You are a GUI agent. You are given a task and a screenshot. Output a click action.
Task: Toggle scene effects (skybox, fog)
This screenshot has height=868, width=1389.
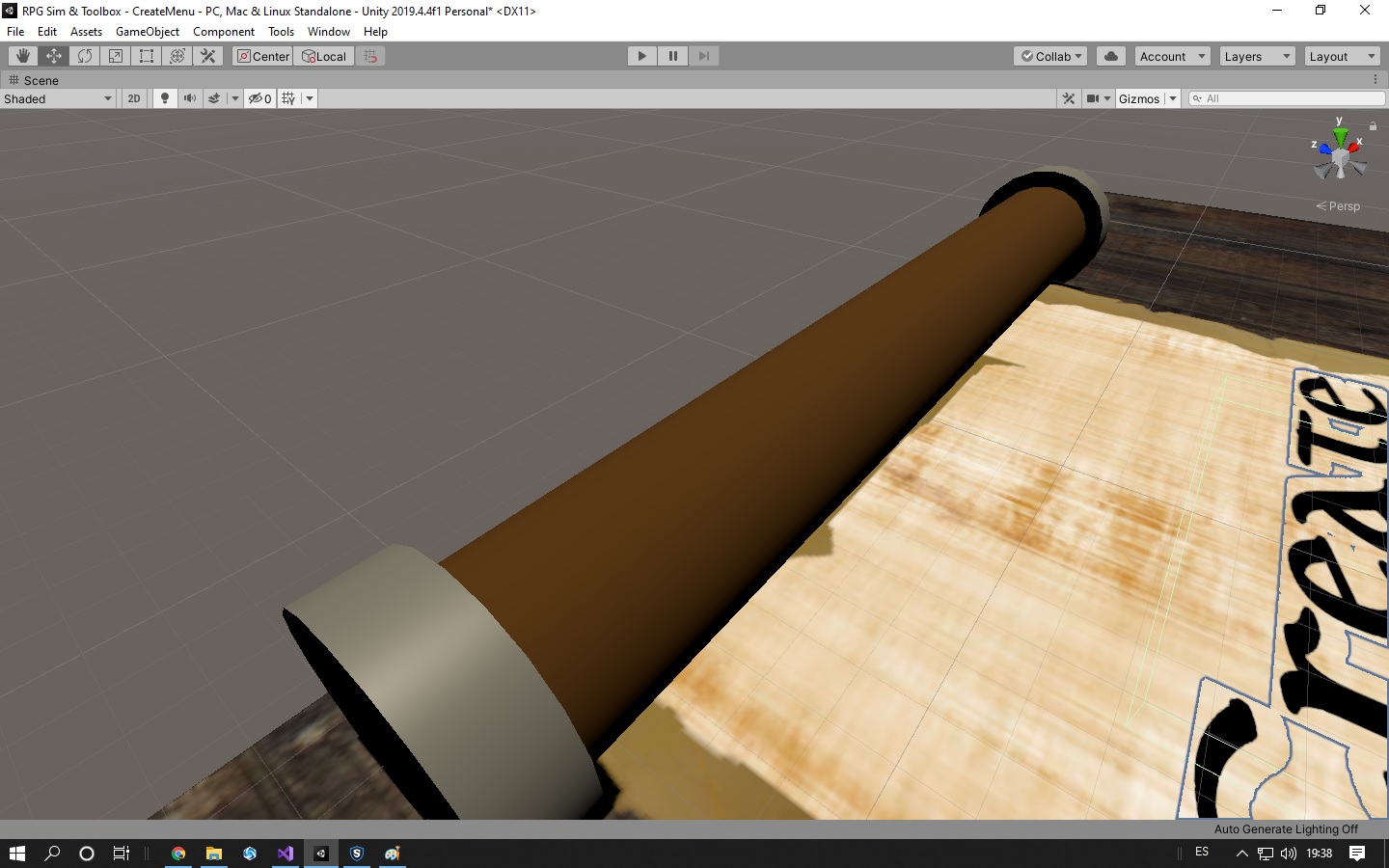click(214, 98)
